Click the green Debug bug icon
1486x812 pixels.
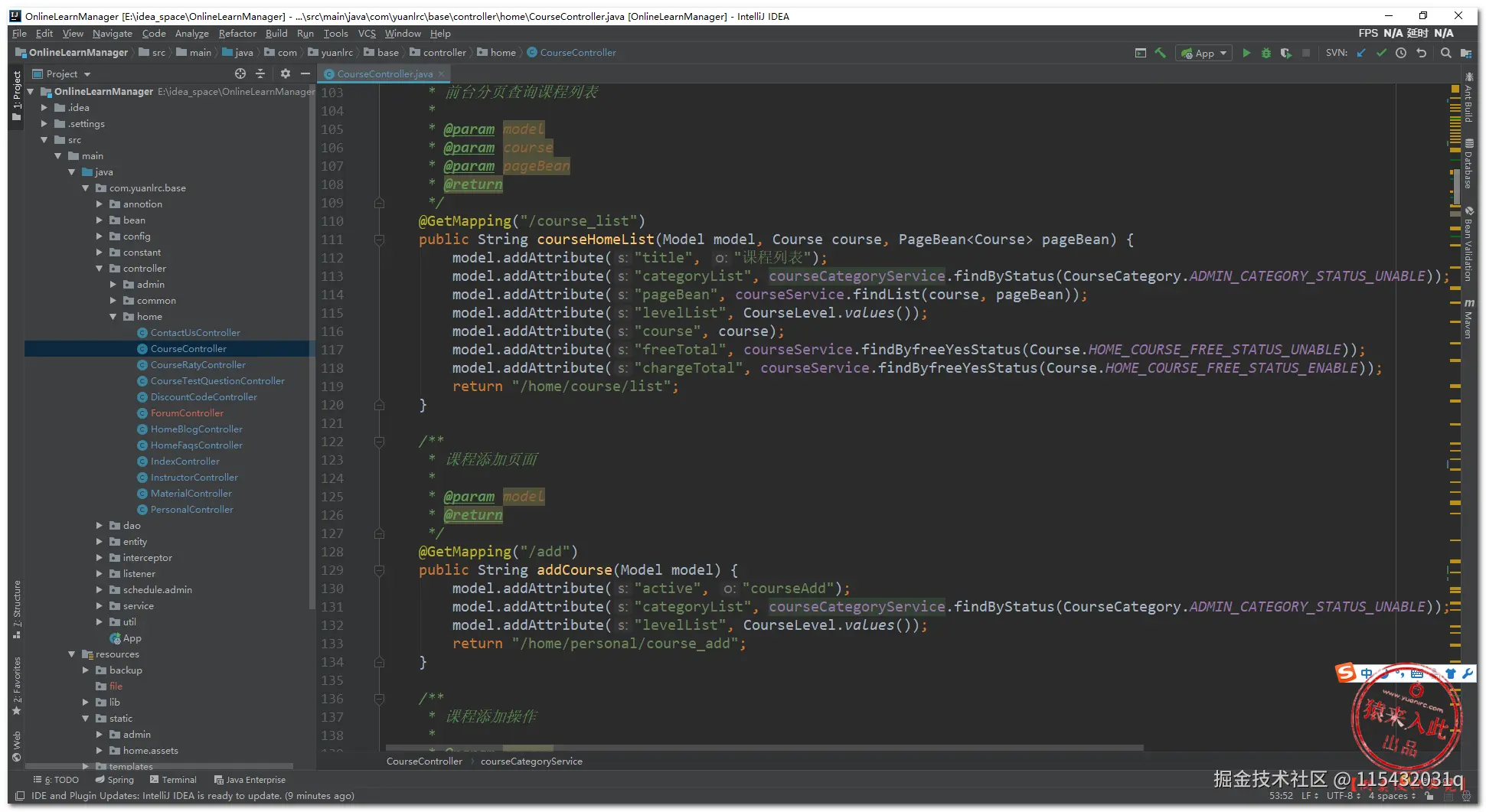(x=1266, y=53)
